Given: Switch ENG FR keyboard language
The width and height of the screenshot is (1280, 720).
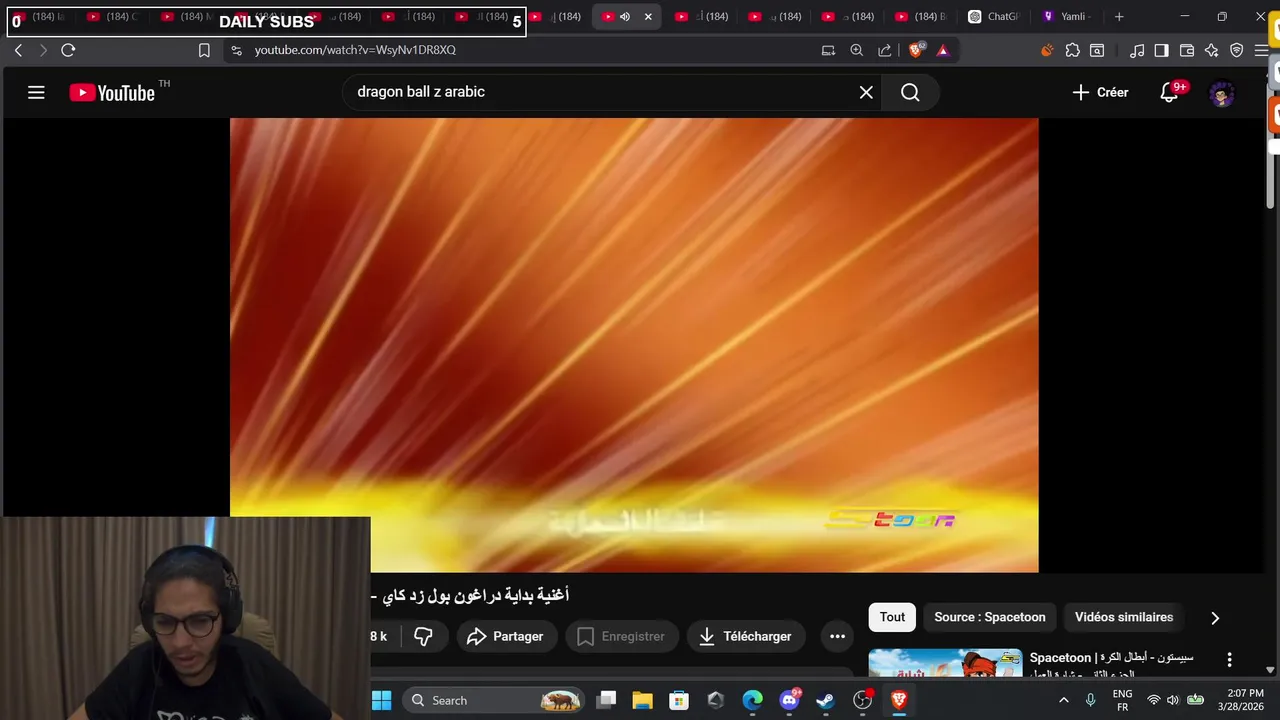Looking at the screenshot, I should click(1123, 700).
